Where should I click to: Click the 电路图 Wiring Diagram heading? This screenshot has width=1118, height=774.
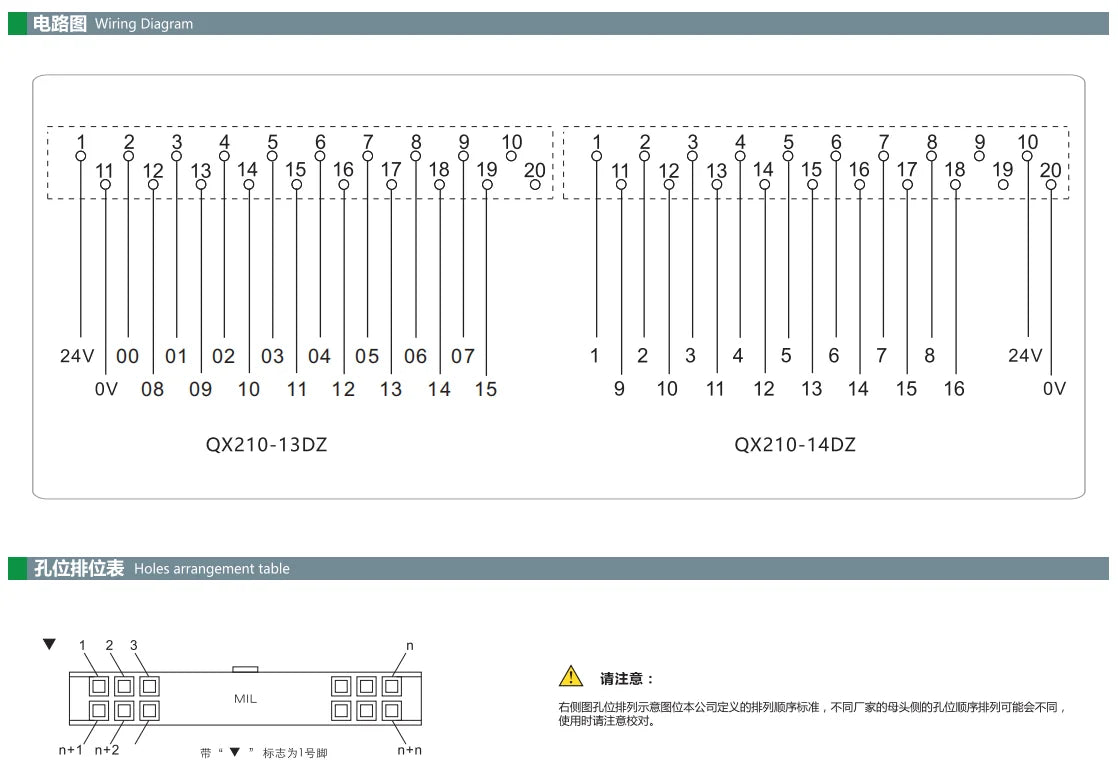(113, 24)
